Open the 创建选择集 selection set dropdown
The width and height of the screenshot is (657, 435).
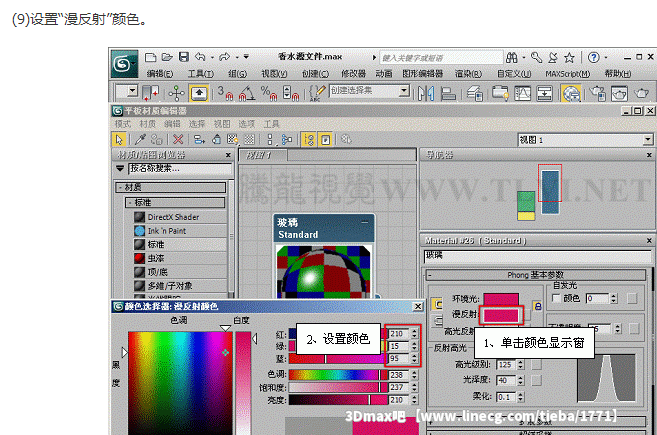pos(404,91)
